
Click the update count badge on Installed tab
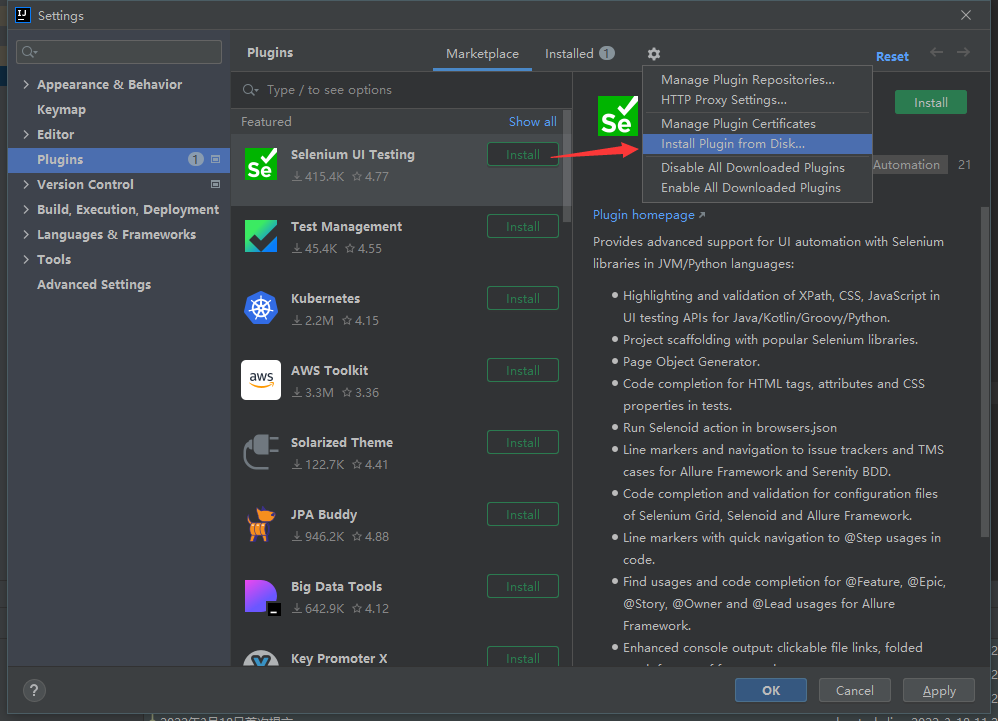[x=607, y=53]
